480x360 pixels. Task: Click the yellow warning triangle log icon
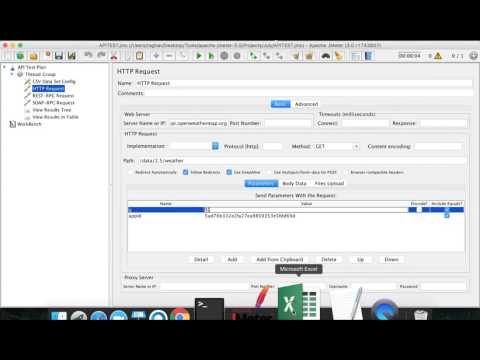[438, 56]
